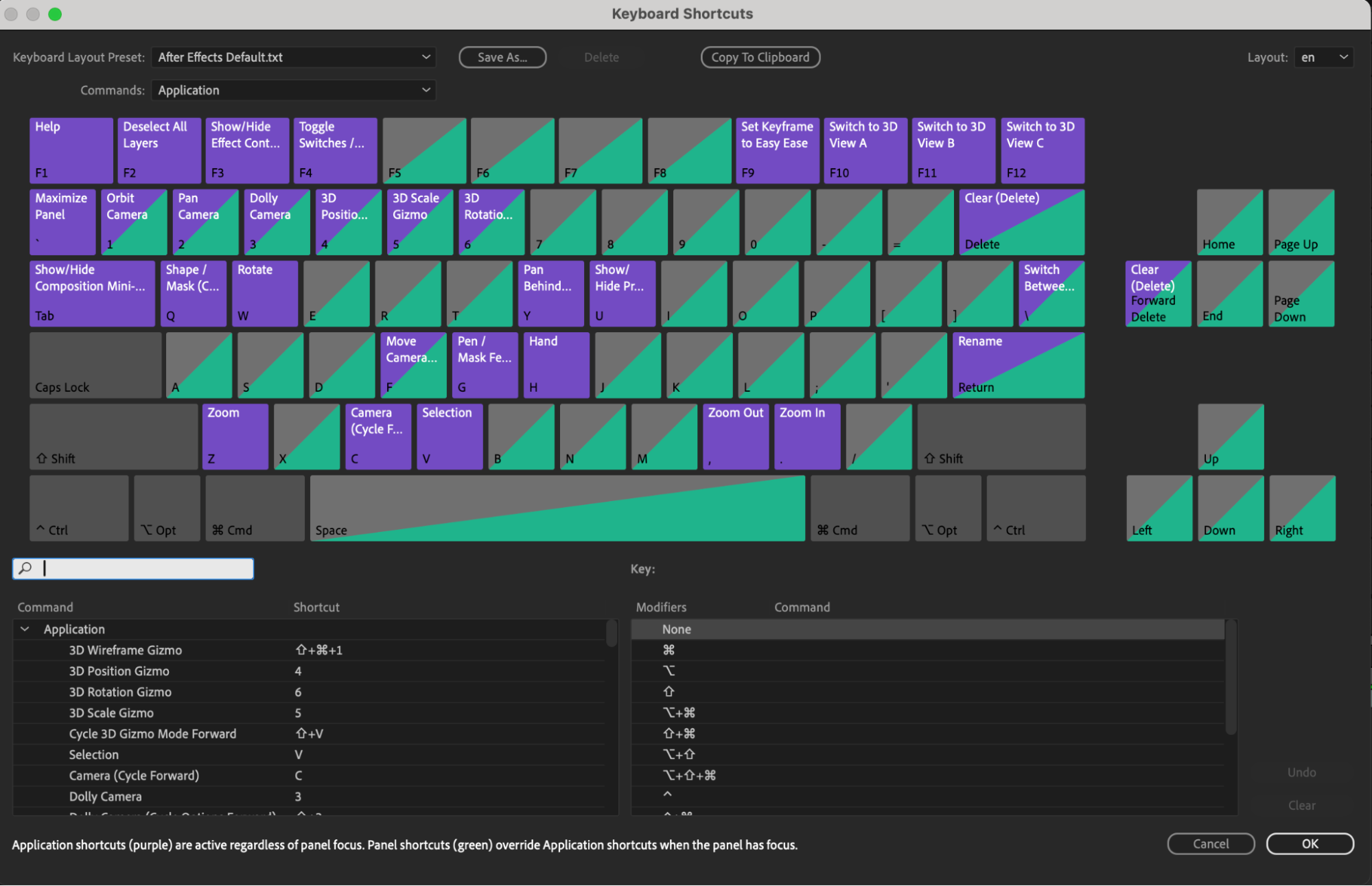Open the Keyboard Layout Preset dropdown
This screenshot has width=1372, height=886.
[x=294, y=57]
